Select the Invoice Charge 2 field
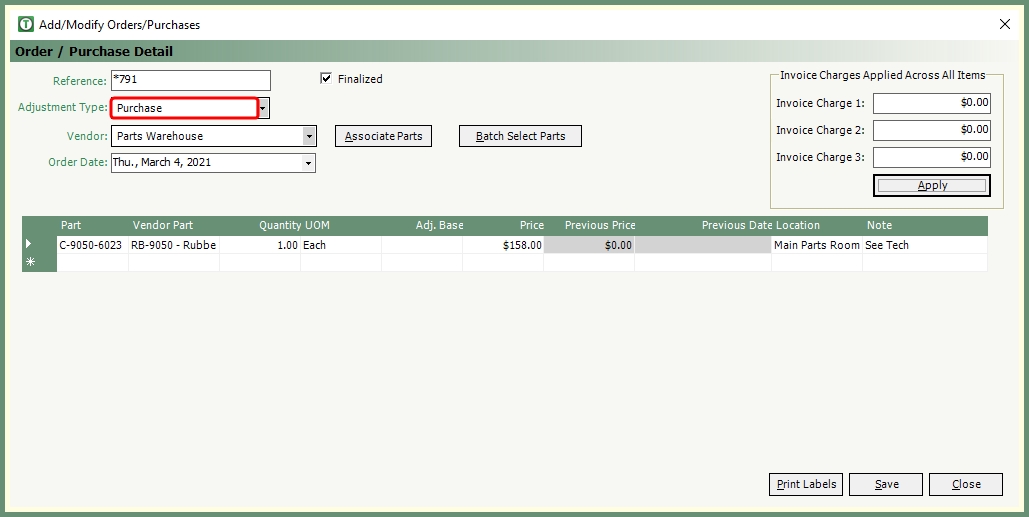This screenshot has height=517, width=1029. pyautogui.click(x=931, y=130)
